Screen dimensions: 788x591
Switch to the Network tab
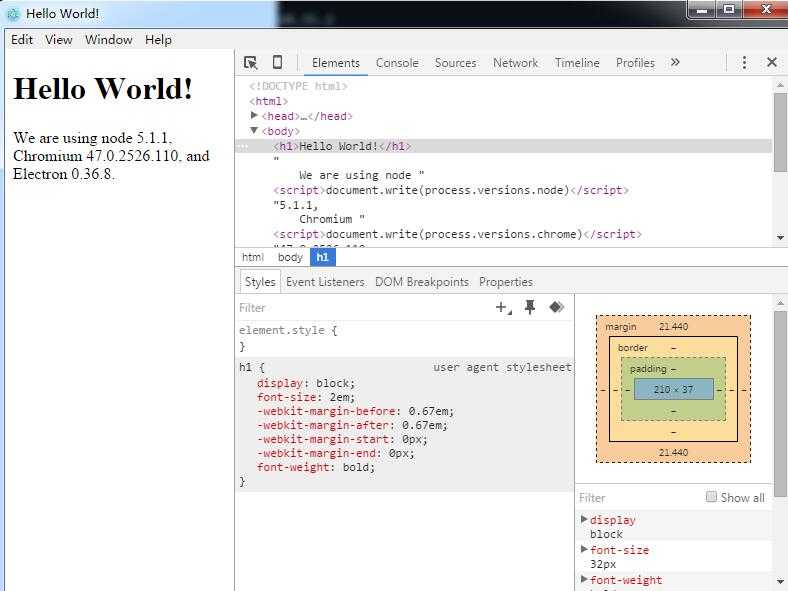(515, 63)
